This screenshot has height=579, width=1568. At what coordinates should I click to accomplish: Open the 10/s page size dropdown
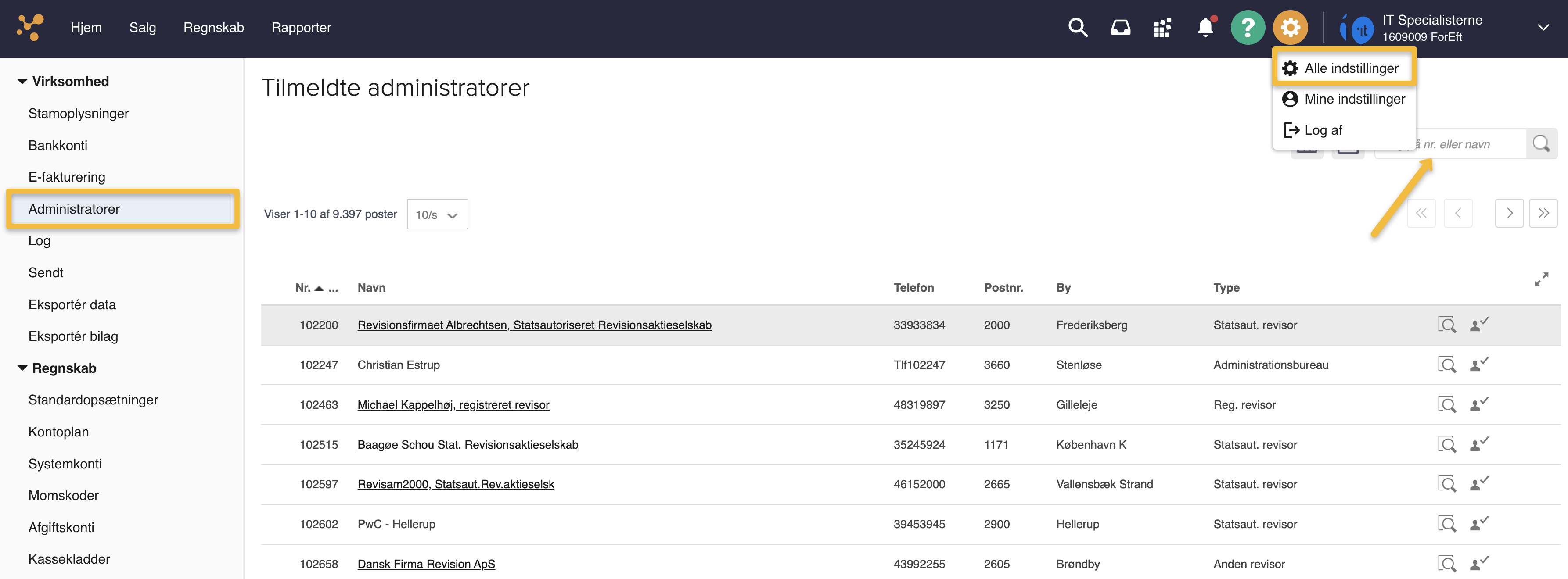tap(436, 214)
